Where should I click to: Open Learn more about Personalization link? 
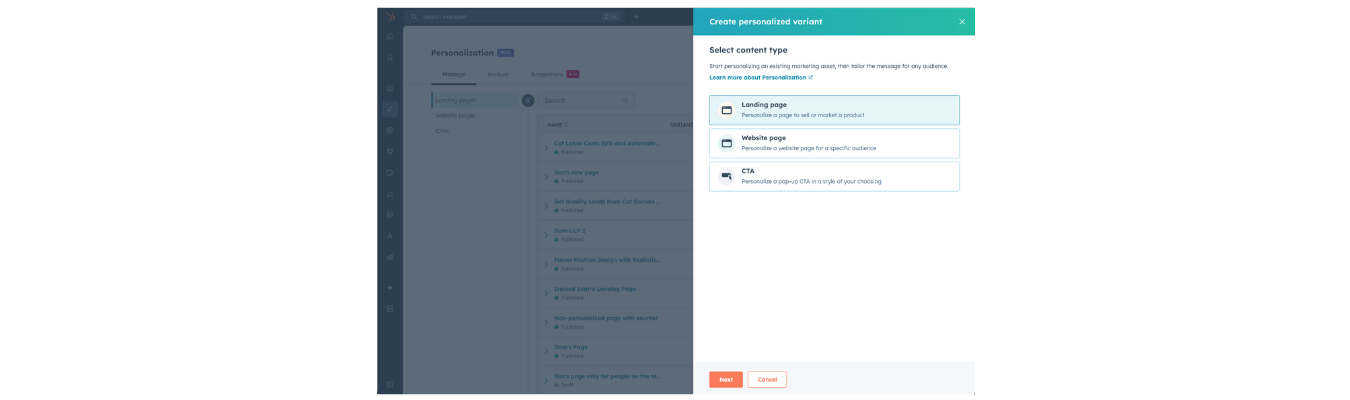pos(758,77)
